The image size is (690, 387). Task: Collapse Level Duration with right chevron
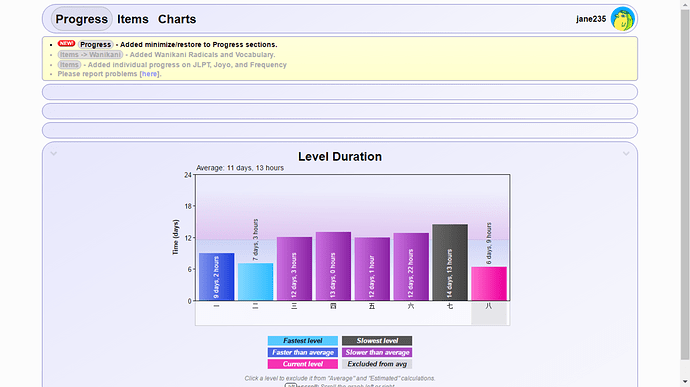[626, 154]
